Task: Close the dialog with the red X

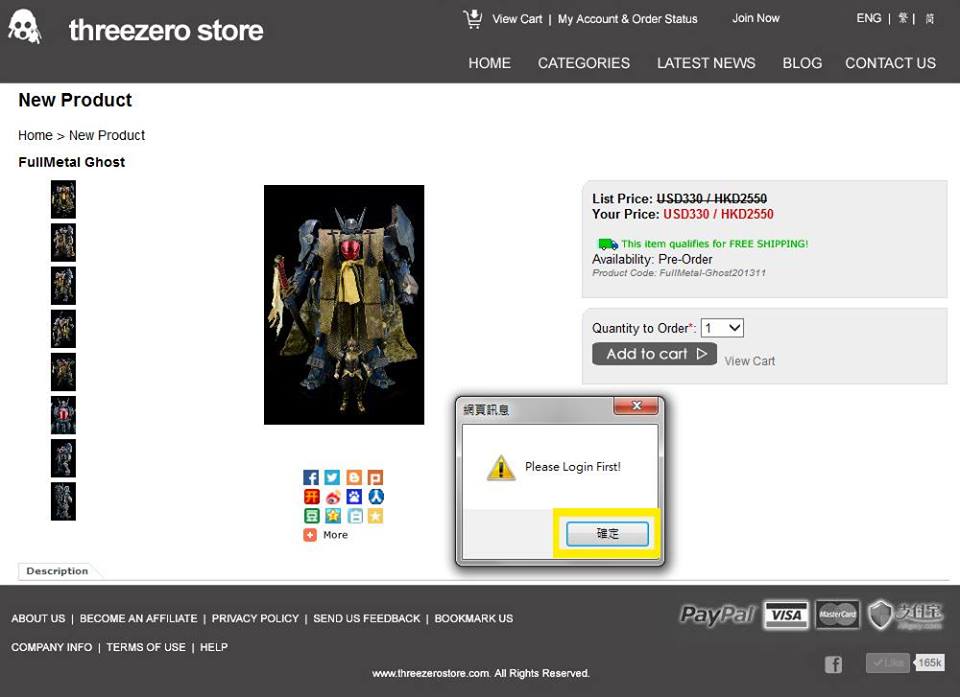Action: coord(636,405)
